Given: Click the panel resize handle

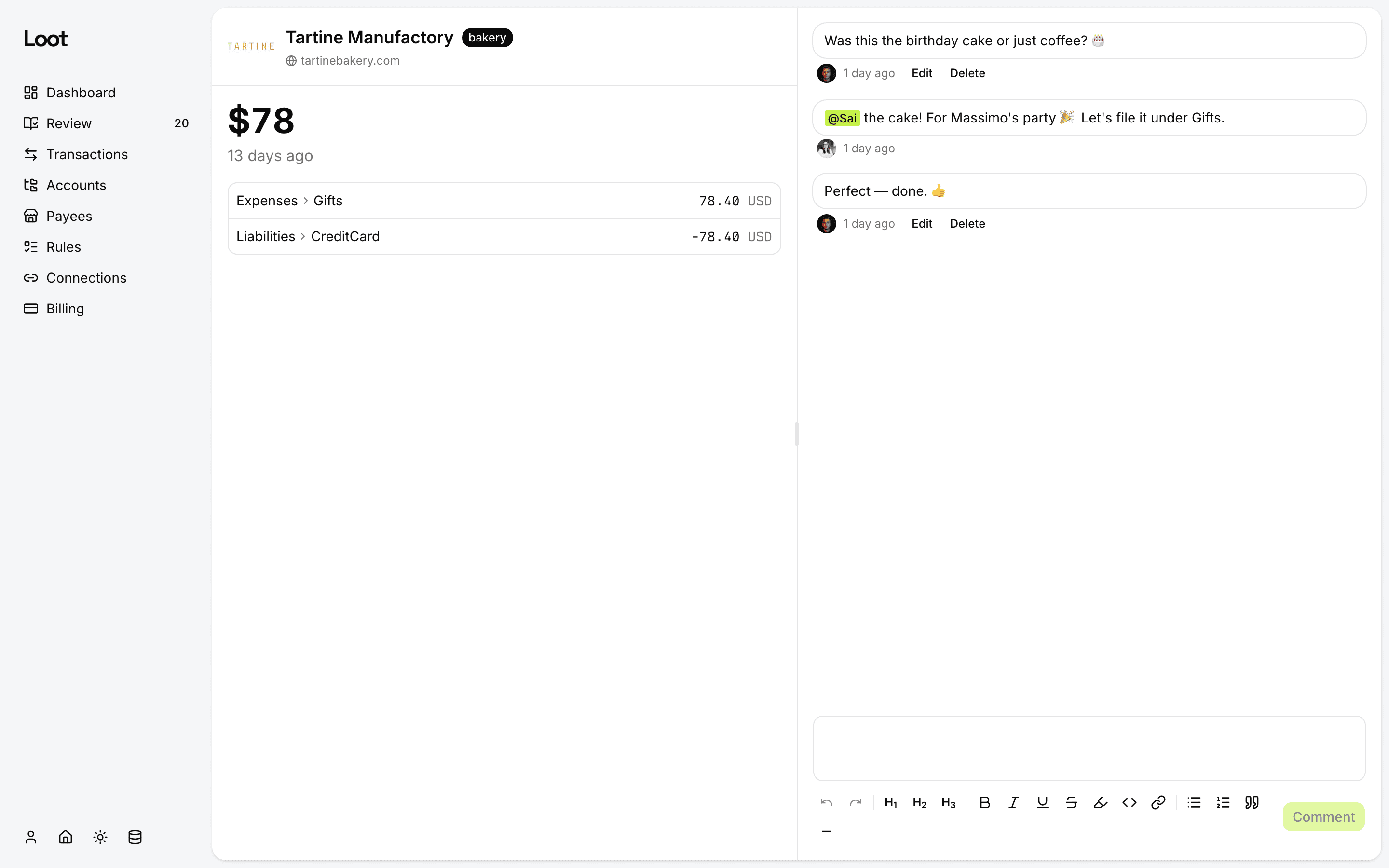Looking at the screenshot, I should (797, 434).
